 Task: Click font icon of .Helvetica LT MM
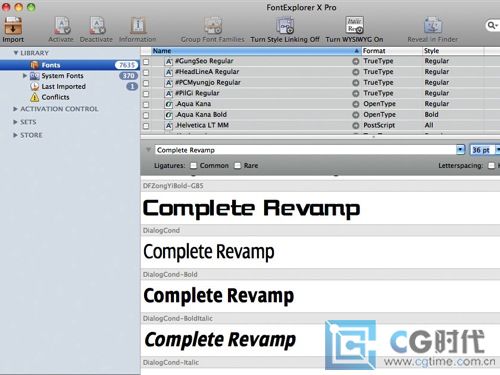point(169,126)
